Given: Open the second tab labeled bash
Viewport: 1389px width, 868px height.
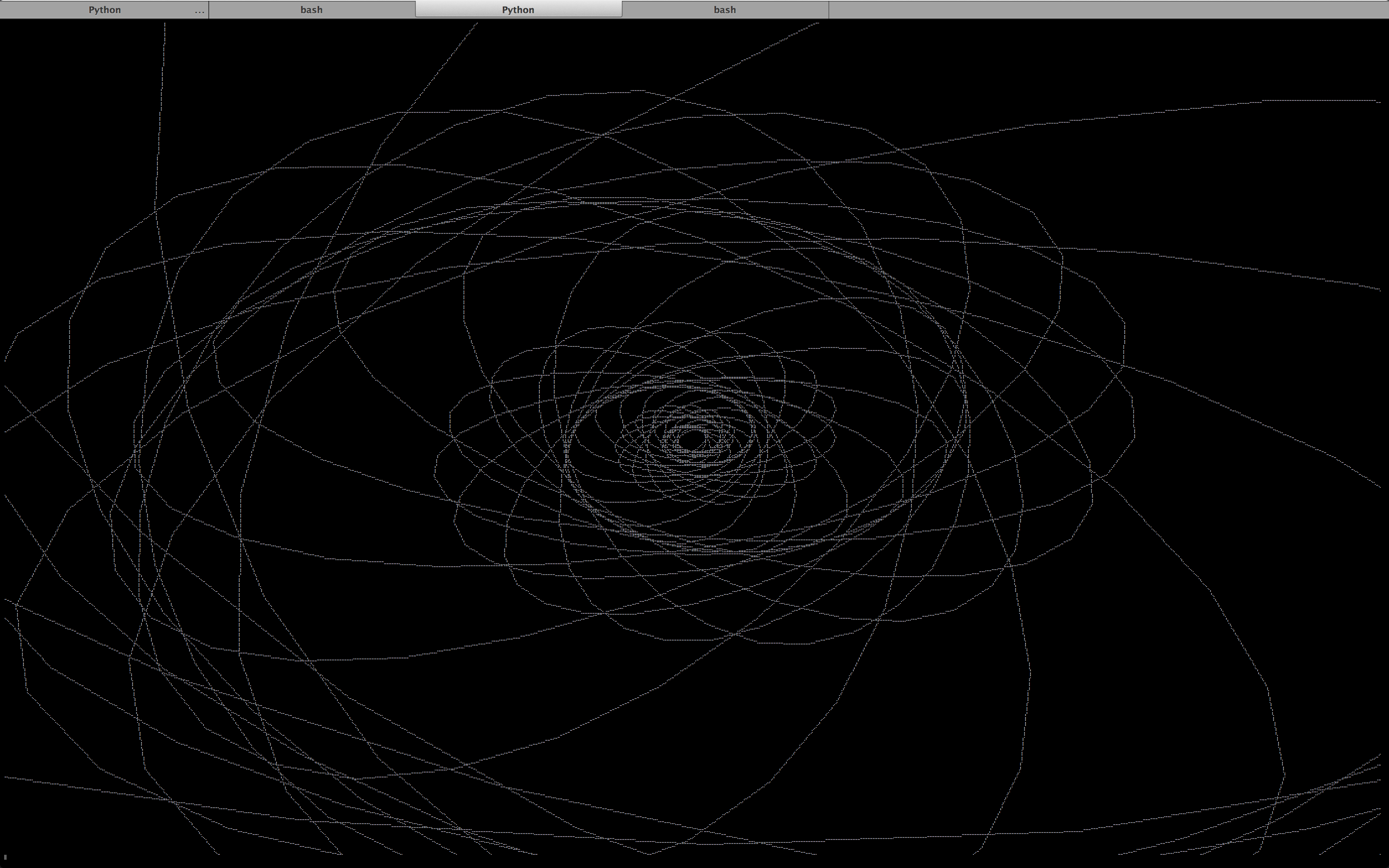Looking at the screenshot, I should 311,10.
